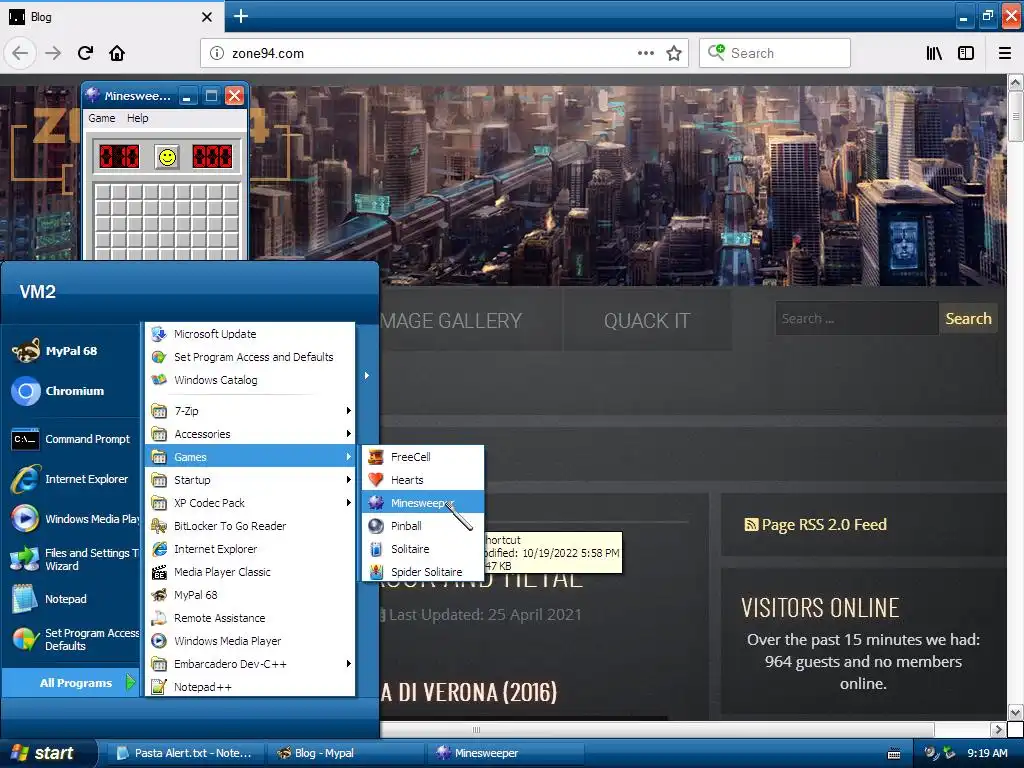Select the Blog browser tab
Screen dimensions: 1024x768
(x=111, y=16)
